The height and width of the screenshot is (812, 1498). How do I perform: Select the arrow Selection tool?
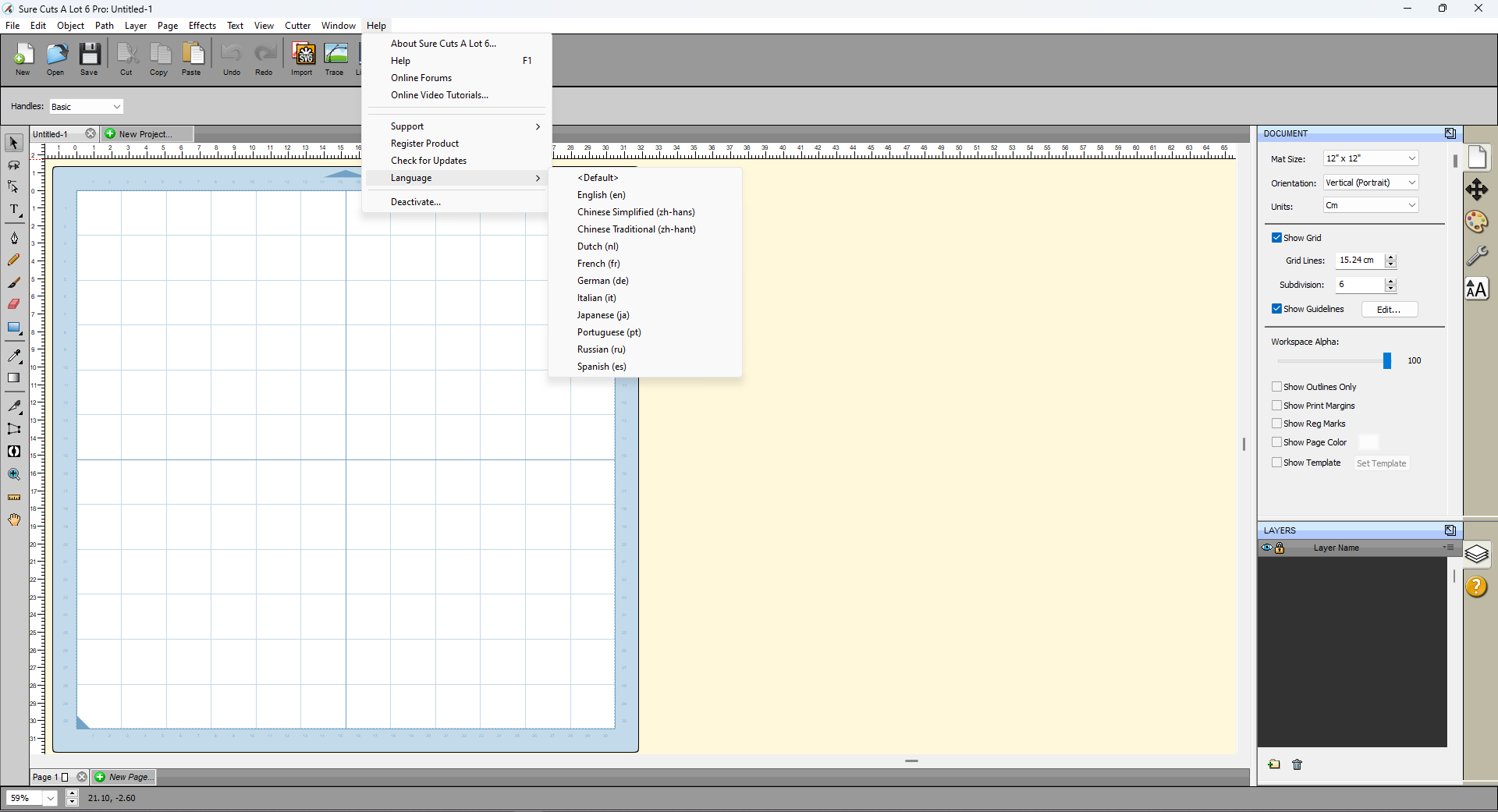[x=13, y=143]
